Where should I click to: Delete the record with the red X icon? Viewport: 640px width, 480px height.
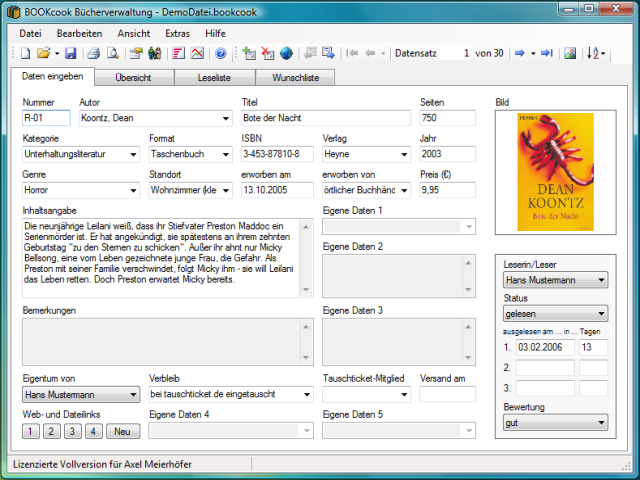268,53
